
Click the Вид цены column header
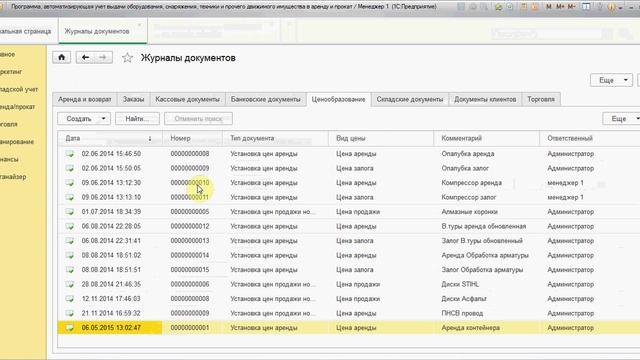(381, 138)
